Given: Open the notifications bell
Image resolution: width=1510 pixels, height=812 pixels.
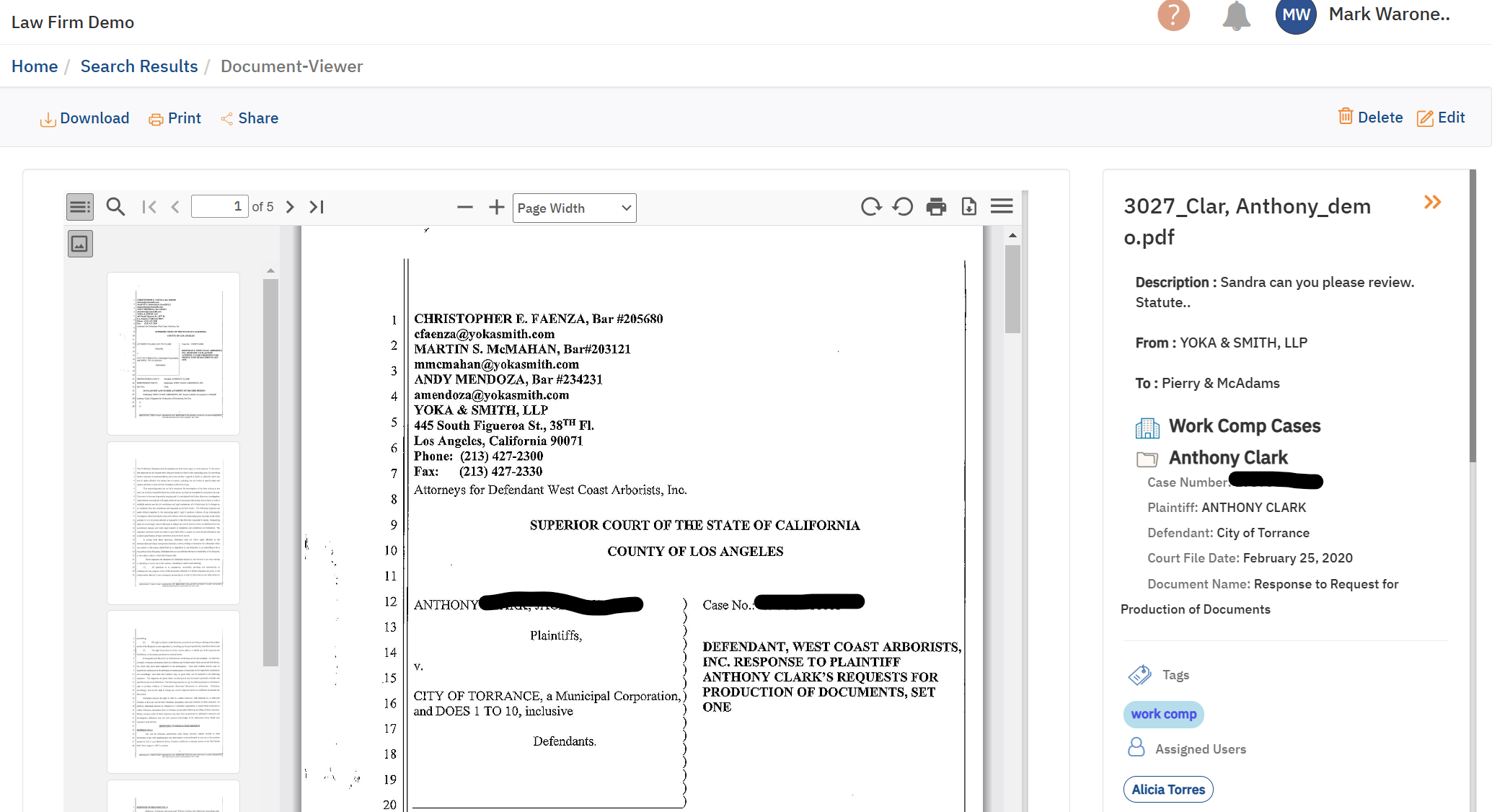Looking at the screenshot, I should click(1237, 17).
